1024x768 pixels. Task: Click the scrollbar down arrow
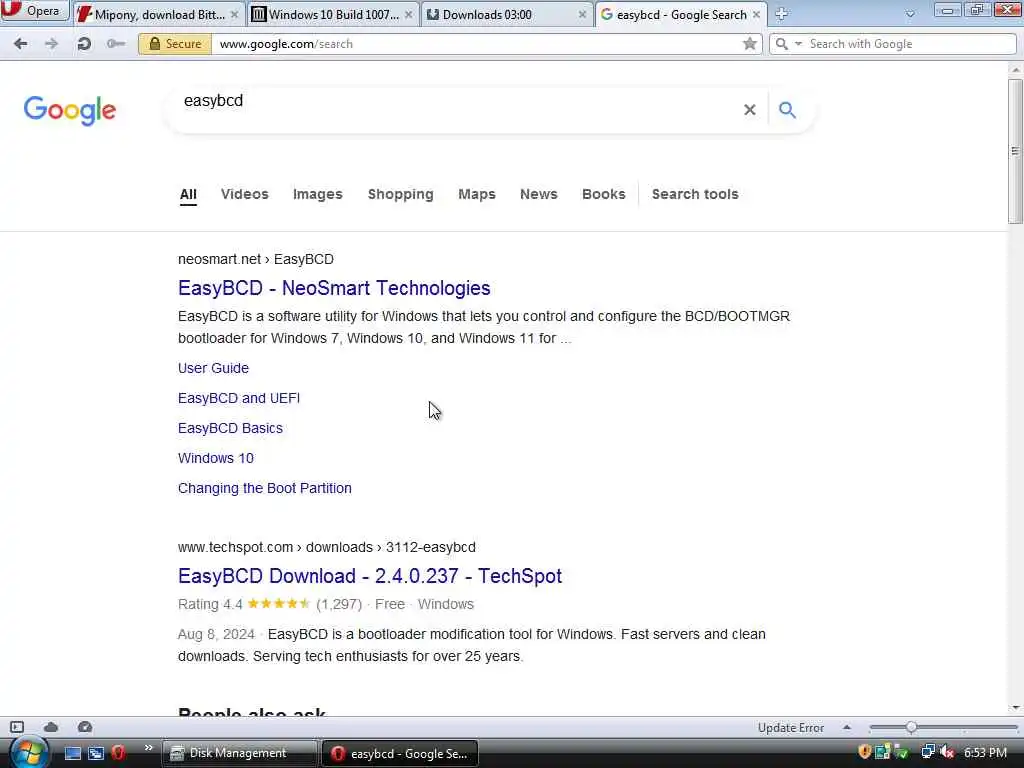(1015, 708)
